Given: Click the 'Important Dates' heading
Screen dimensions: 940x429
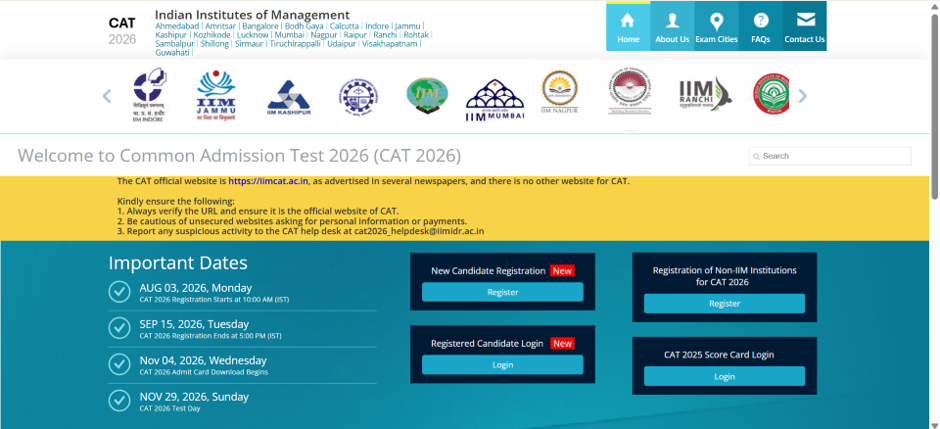Looking at the screenshot, I should [178, 263].
